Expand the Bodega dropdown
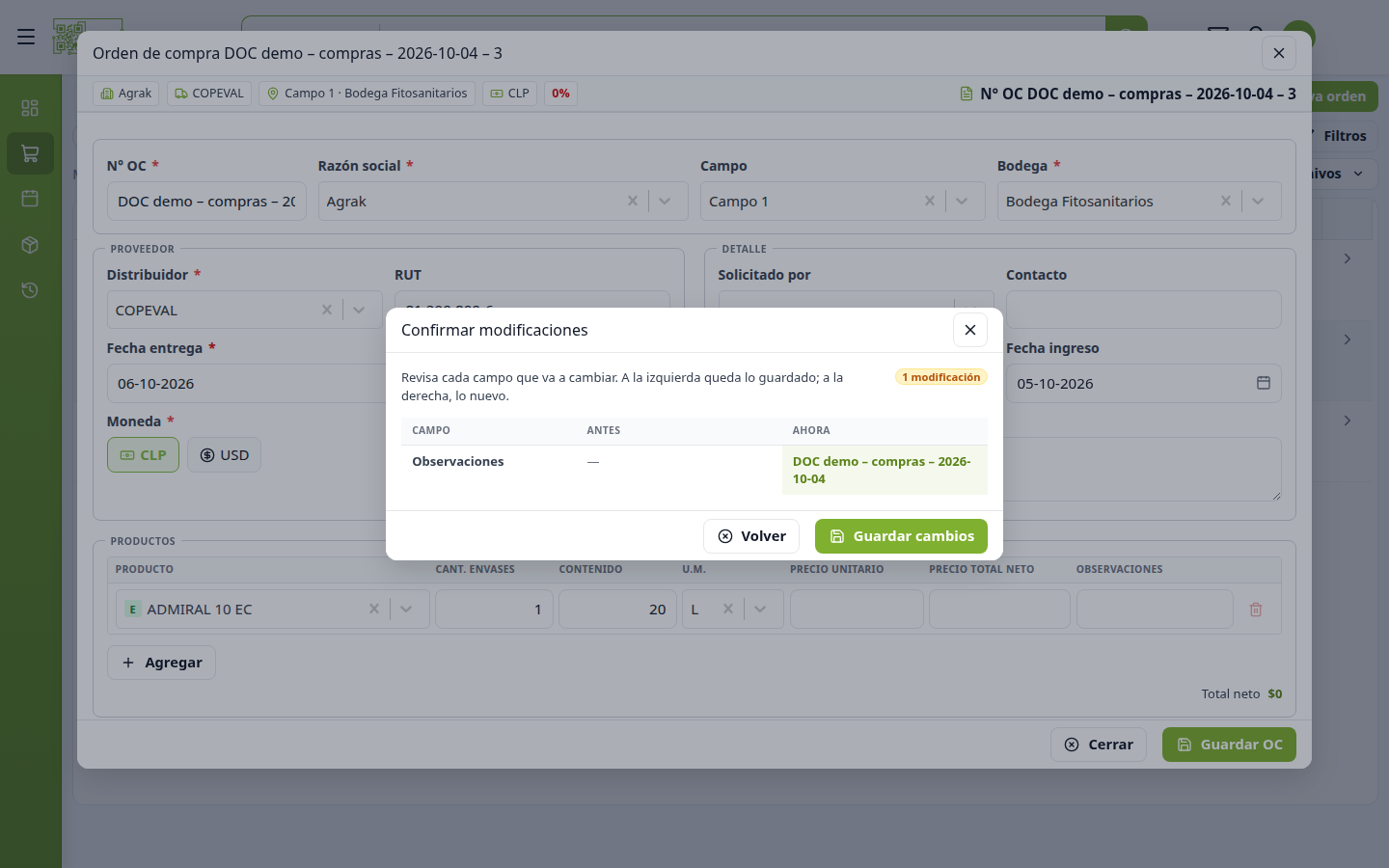Screen dimensions: 1389x868 pyautogui.click(x=1258, y=201)
